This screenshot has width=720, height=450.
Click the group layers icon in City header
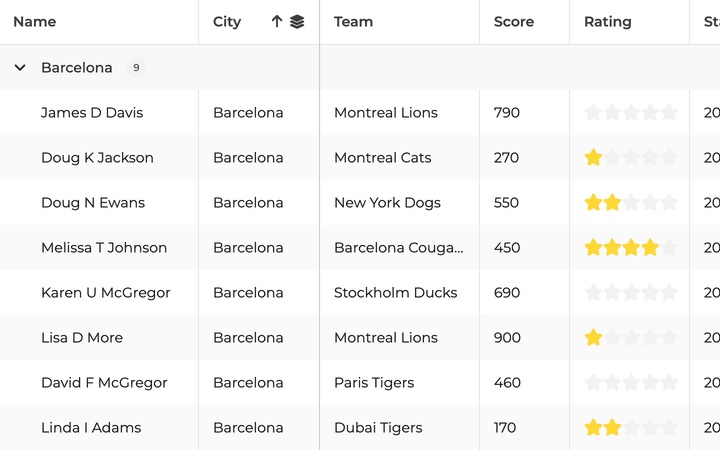[297, 22]
